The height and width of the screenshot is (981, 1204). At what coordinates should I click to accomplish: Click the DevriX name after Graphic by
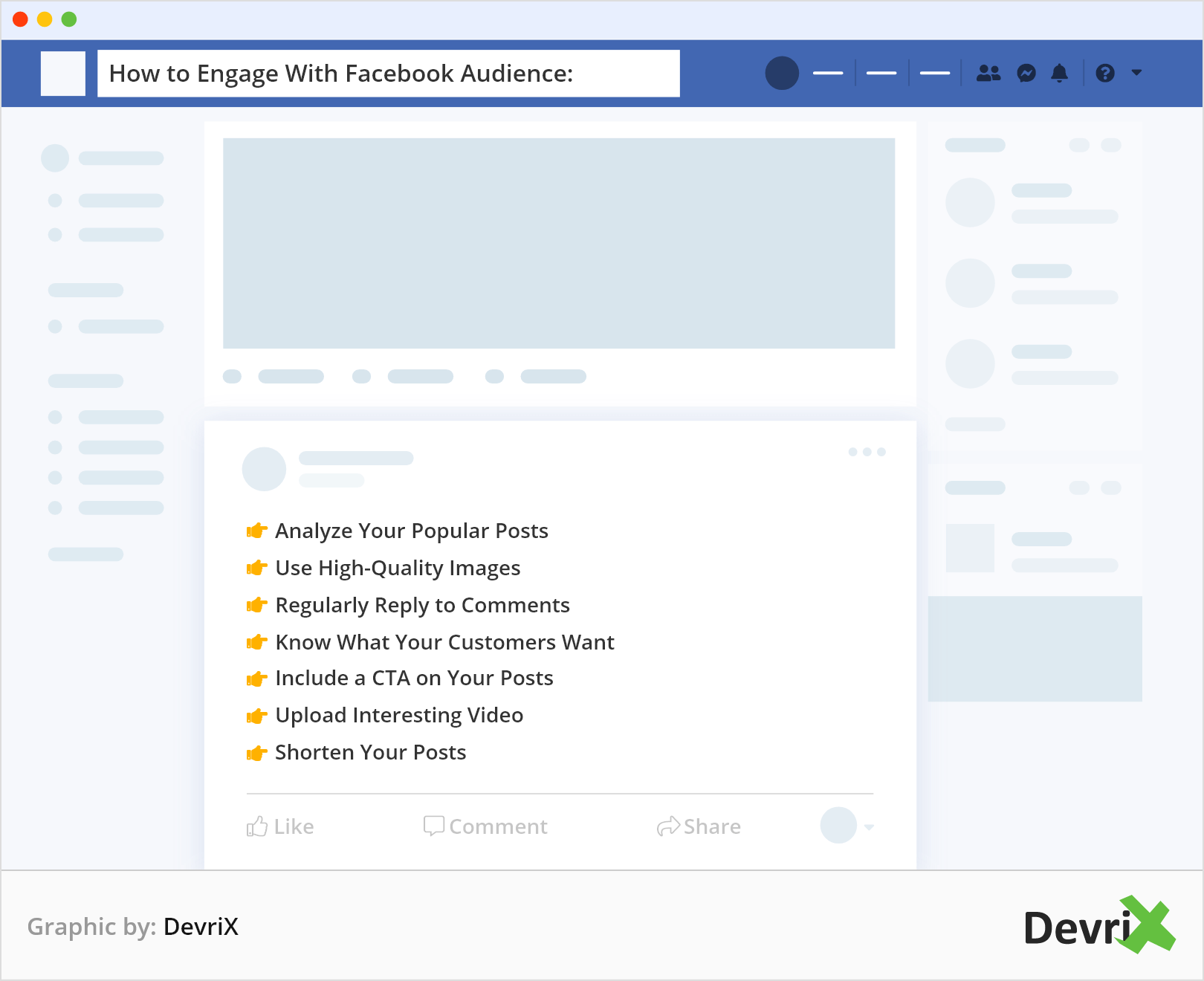pos(201,927)
